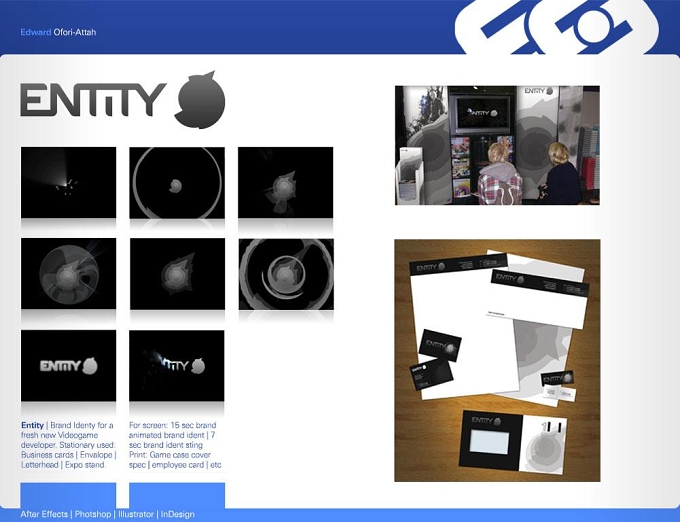Open the stationery mockup image on wood

(497, 360)
